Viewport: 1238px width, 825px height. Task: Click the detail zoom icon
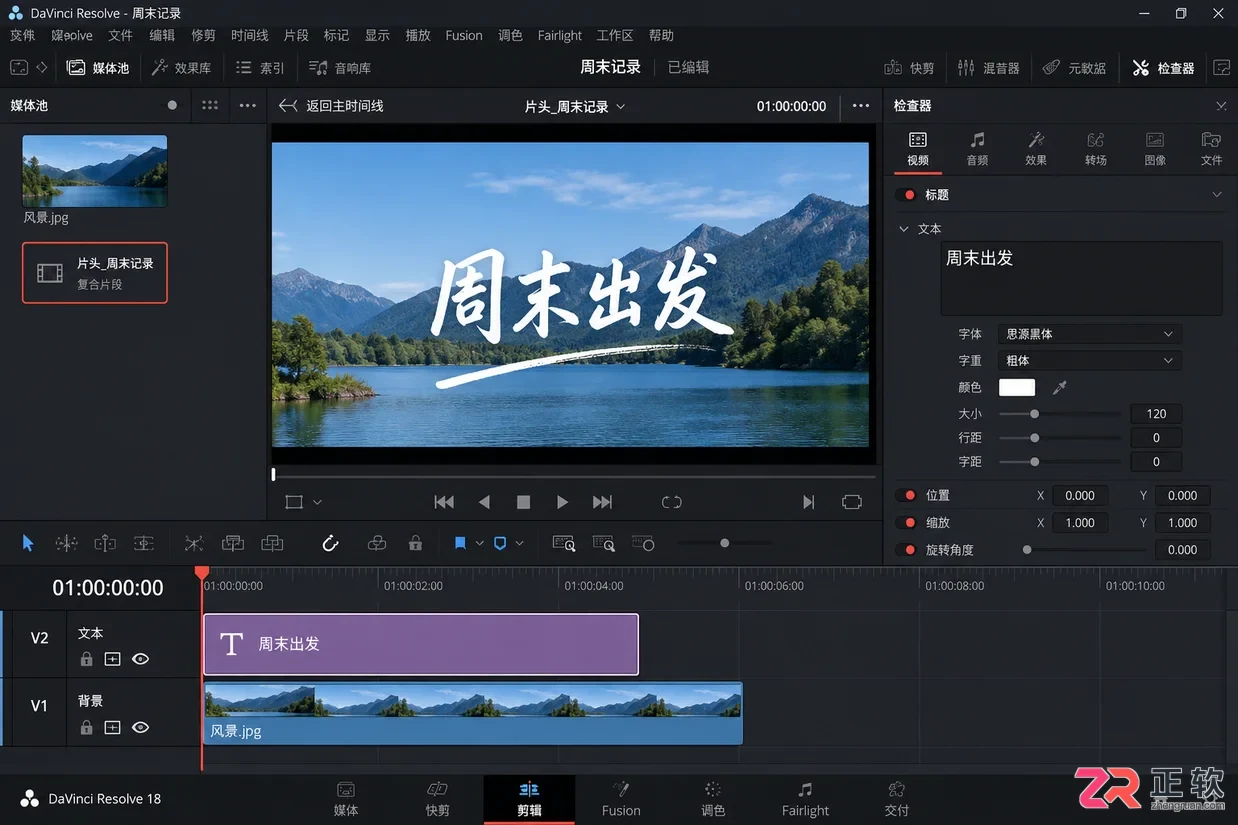click(604, 543)
